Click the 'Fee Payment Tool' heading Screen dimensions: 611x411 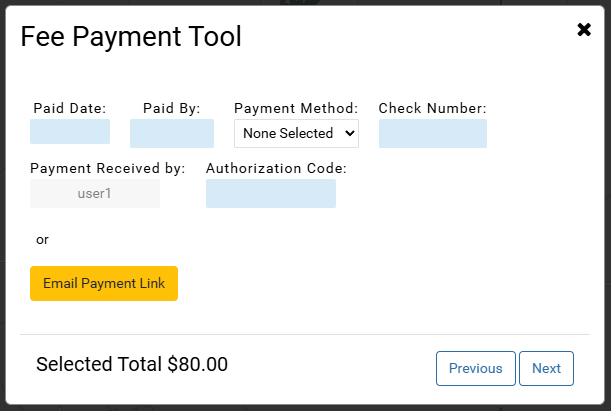point(131,38)
